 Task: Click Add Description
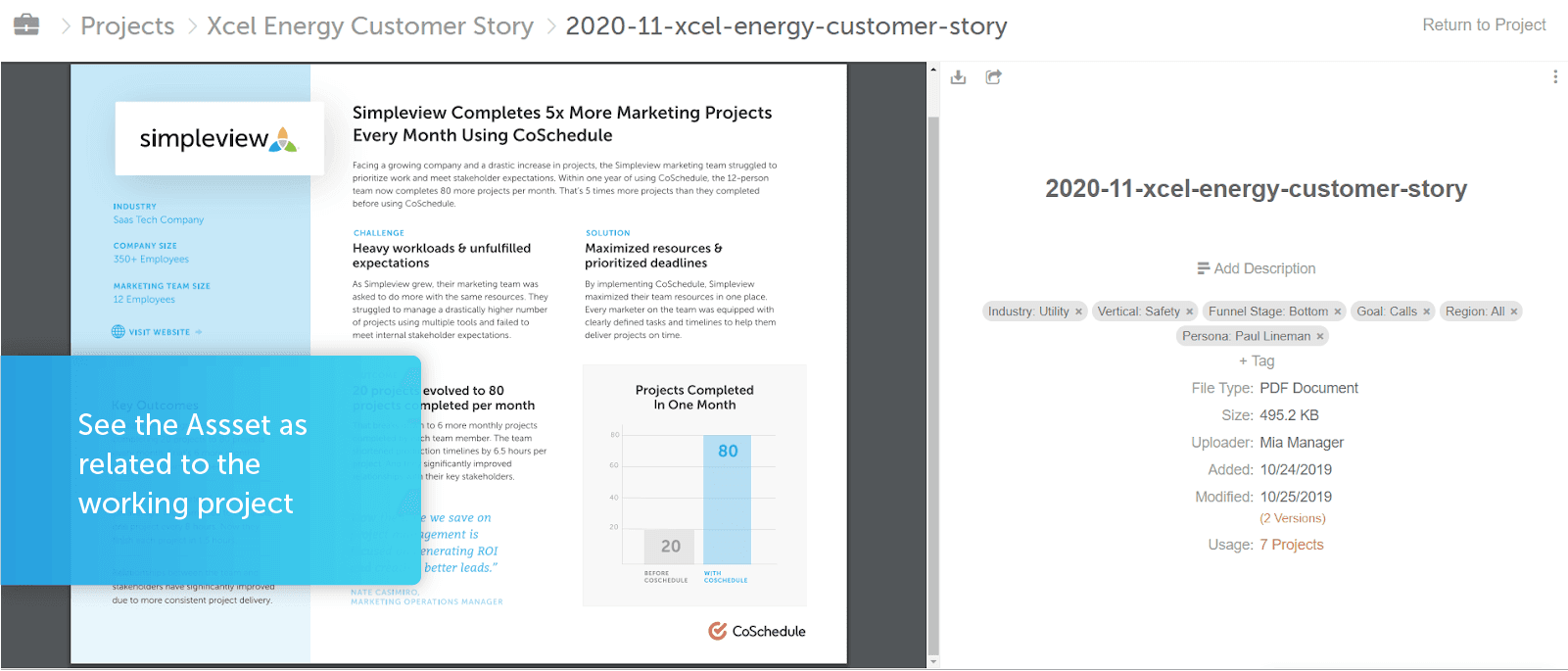coord(1264,268)
